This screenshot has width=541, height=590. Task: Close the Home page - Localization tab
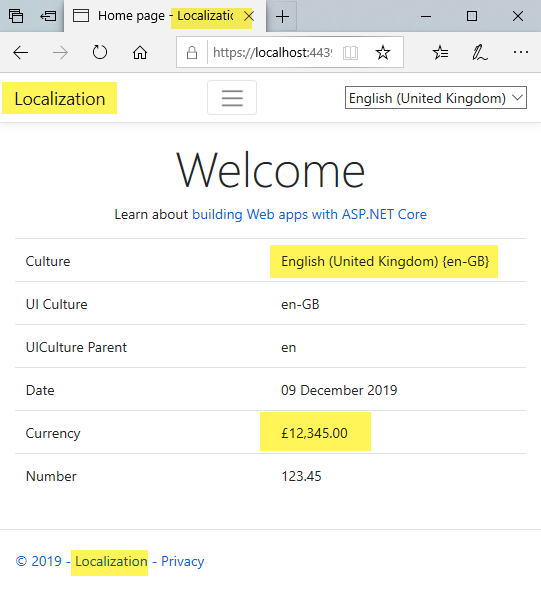click(249, 16)
